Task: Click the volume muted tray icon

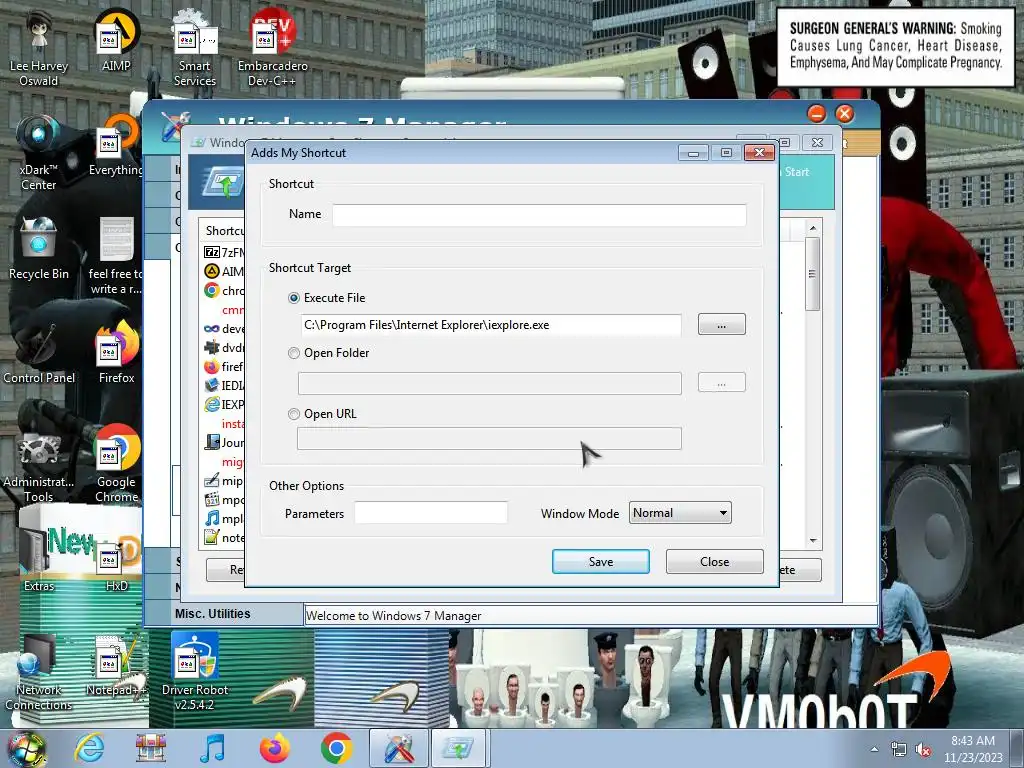Action: (x=923, y=749)
